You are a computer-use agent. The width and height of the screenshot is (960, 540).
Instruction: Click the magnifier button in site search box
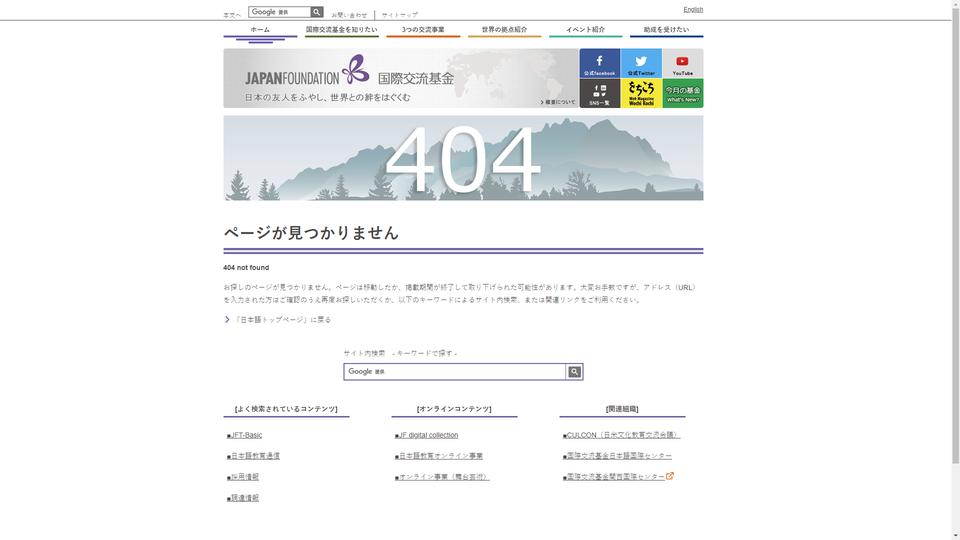[x=574, y=372]
